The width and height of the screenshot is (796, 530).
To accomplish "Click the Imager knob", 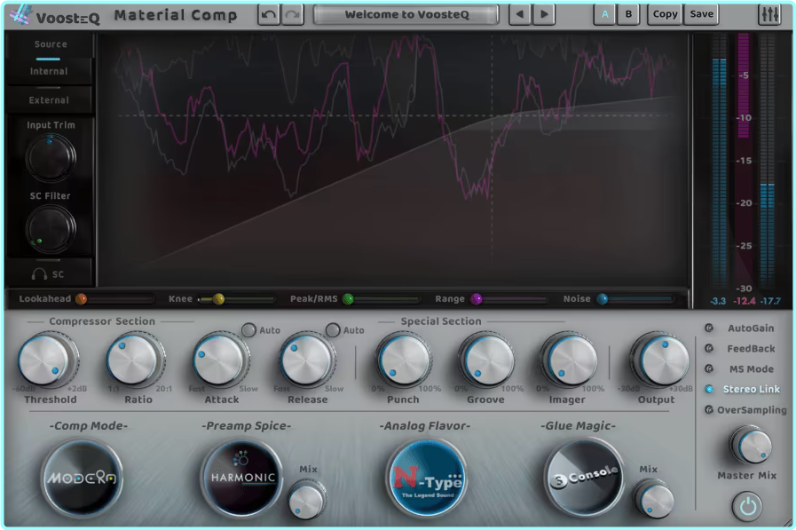I will coord(569,360).
